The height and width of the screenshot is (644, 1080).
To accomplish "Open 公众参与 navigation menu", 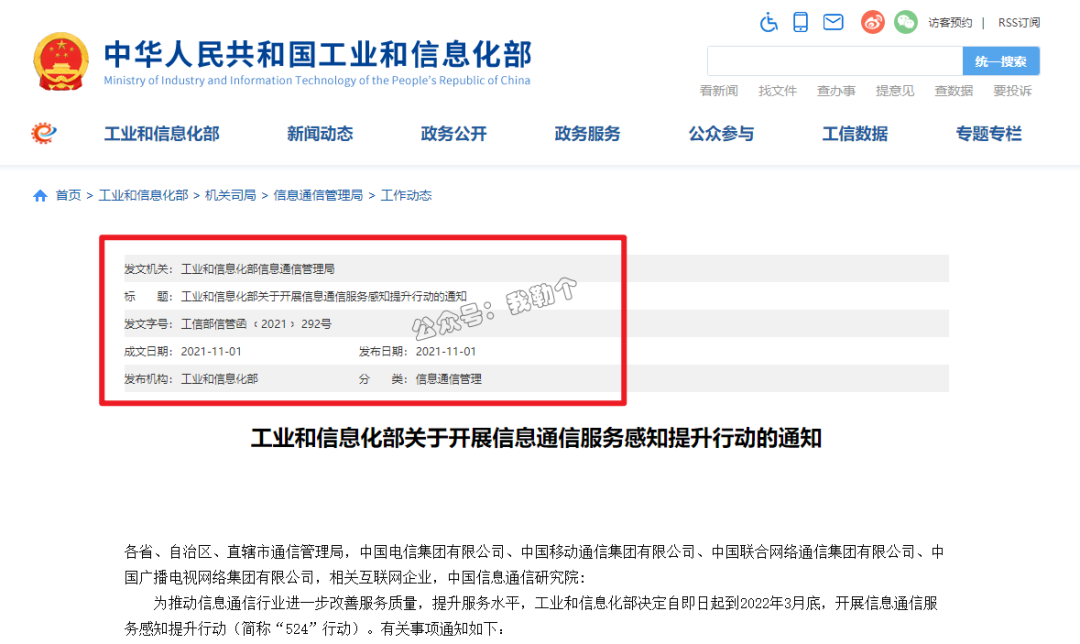I will click(721, 134).
